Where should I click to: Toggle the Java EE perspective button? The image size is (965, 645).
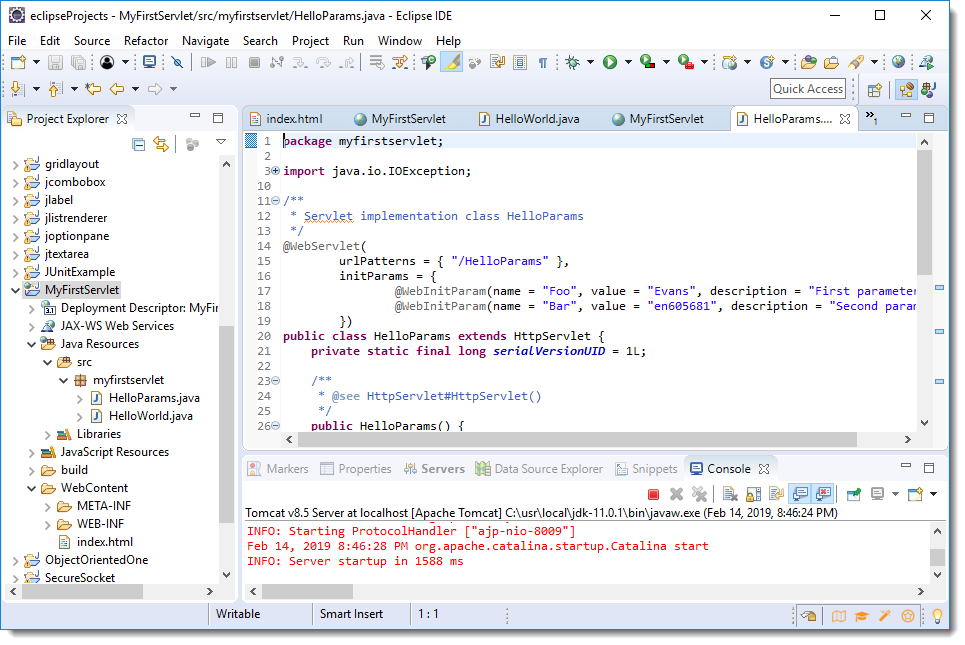point(906,89)
